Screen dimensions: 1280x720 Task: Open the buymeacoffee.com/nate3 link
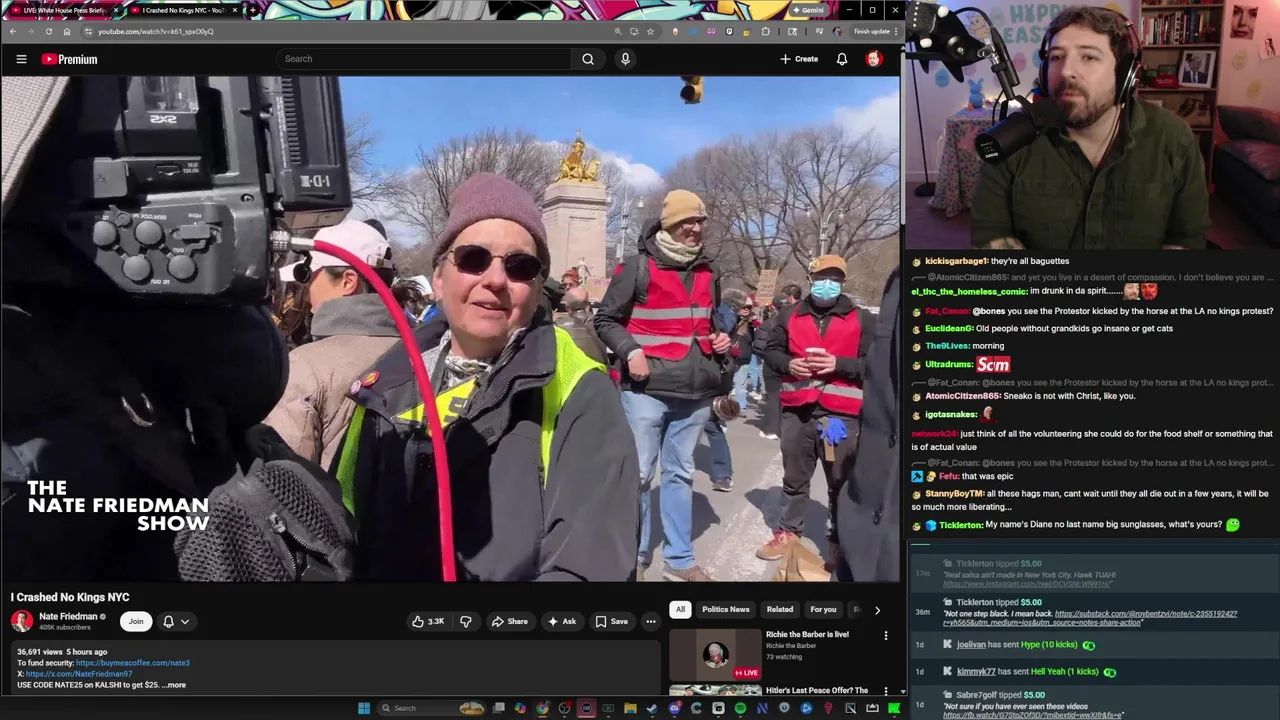coord(132,663)
